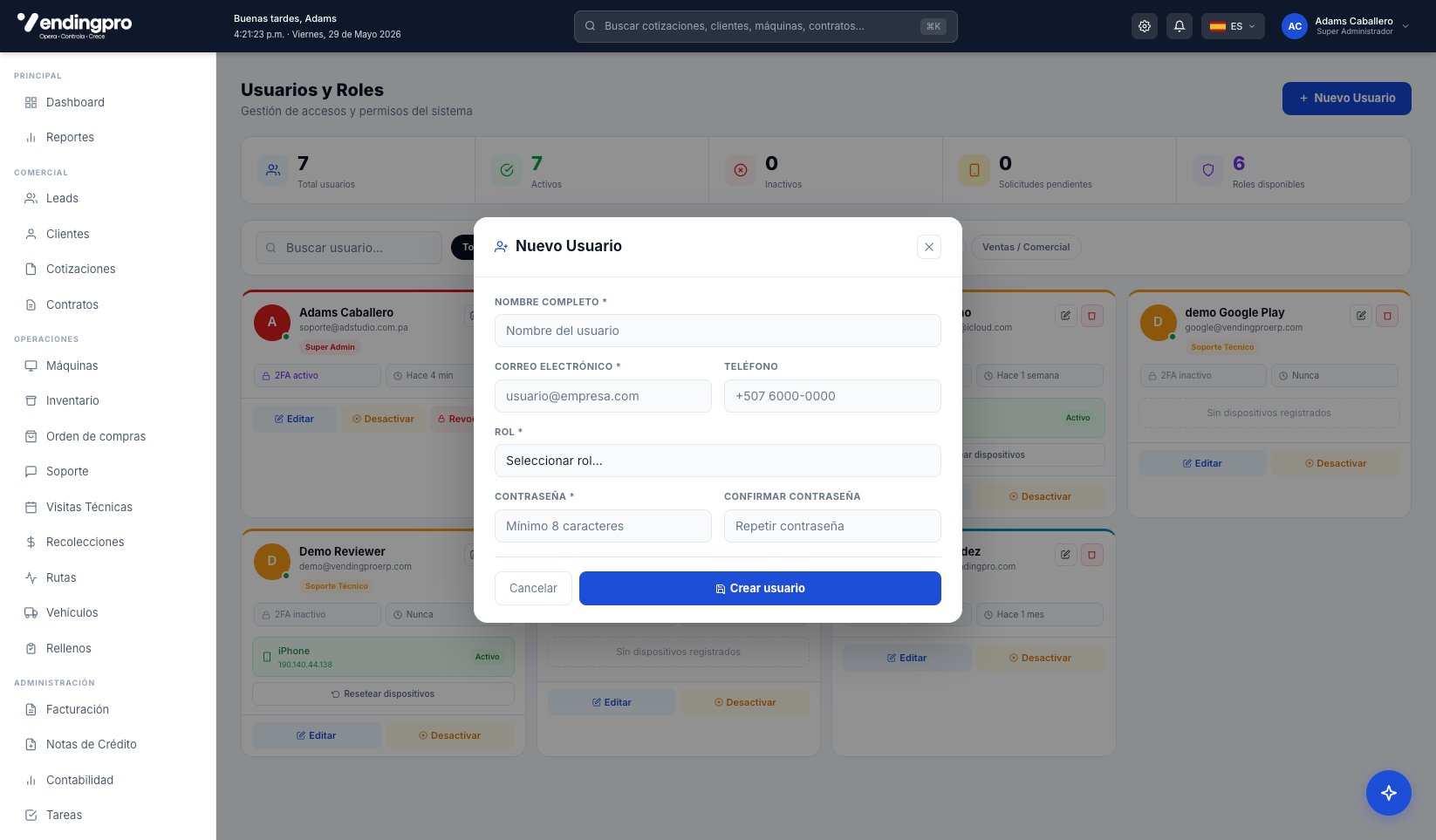Open the Seleccionar rol dropdown

pyautogui.click(x=717, y=461)
